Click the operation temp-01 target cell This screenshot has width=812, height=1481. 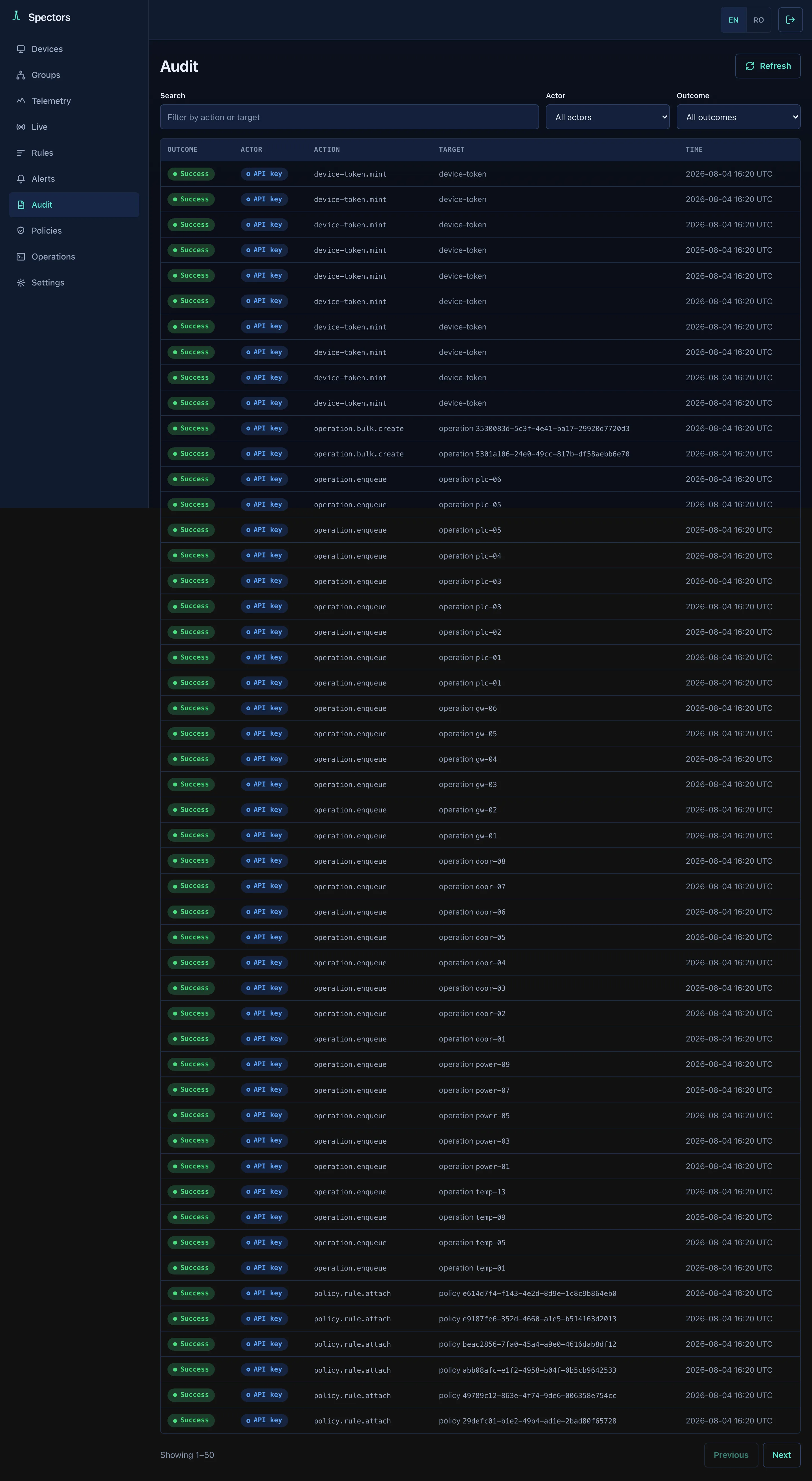pos(472,1268)
